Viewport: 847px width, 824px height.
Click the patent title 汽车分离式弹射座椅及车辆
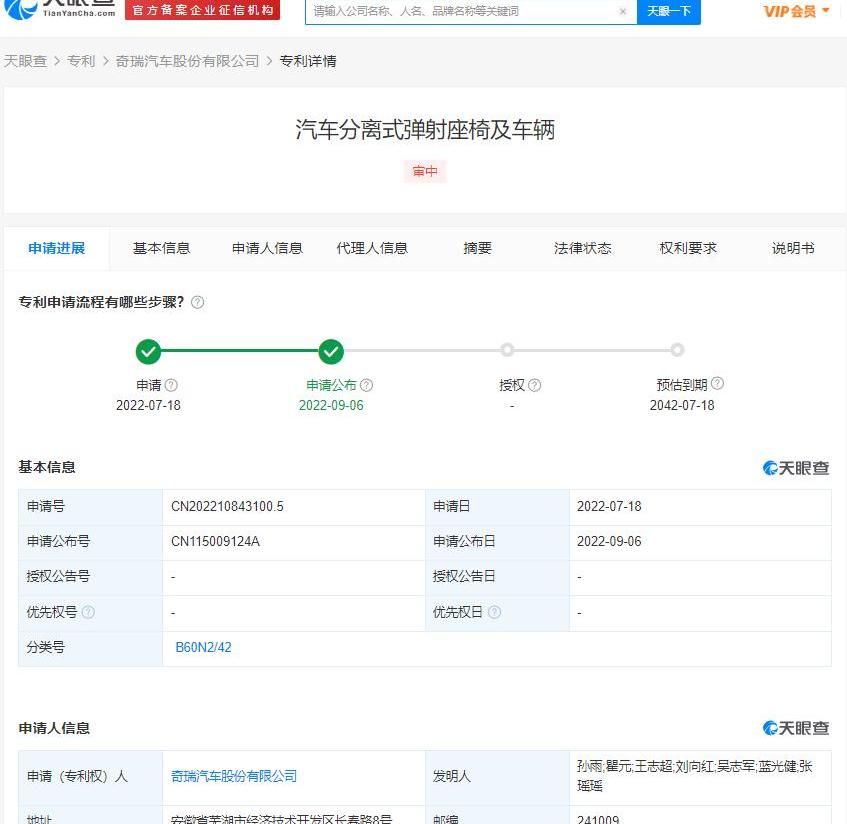coord(425,130)
